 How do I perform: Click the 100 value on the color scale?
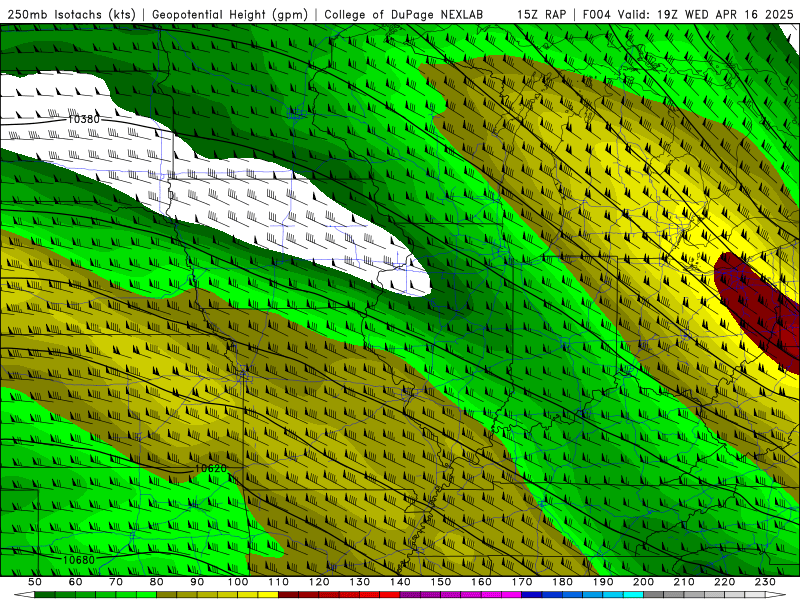pyautogui.click(x=238, y=582)
